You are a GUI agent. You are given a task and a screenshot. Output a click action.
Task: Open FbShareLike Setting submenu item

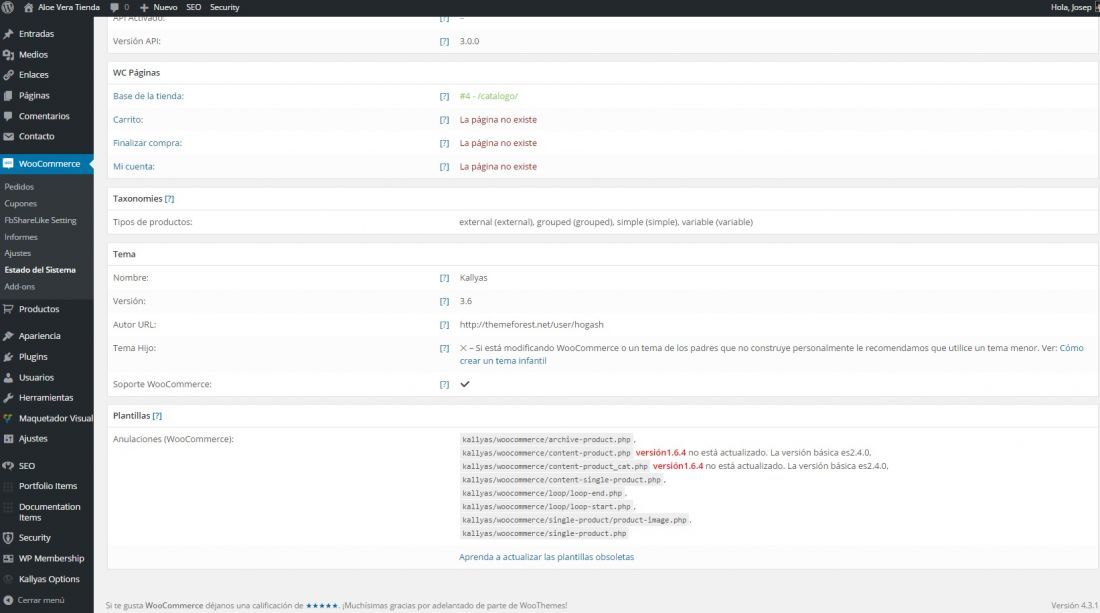40,220
